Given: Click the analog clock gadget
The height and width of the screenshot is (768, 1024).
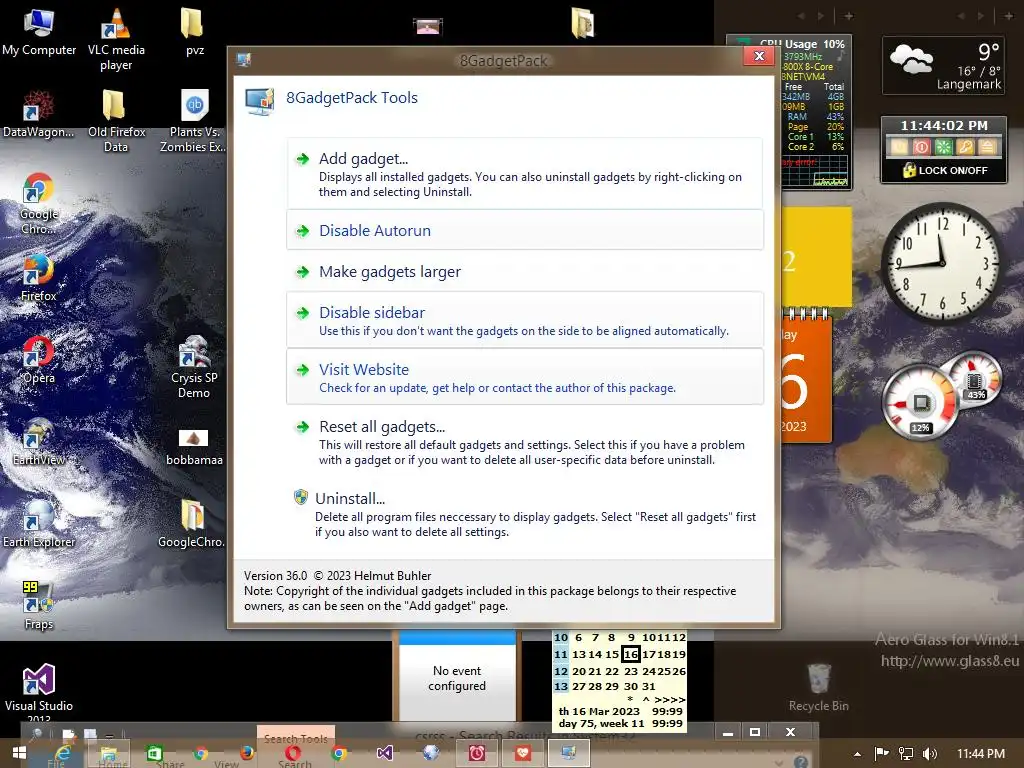Looking at the screenshot, I should pos(940,262).
